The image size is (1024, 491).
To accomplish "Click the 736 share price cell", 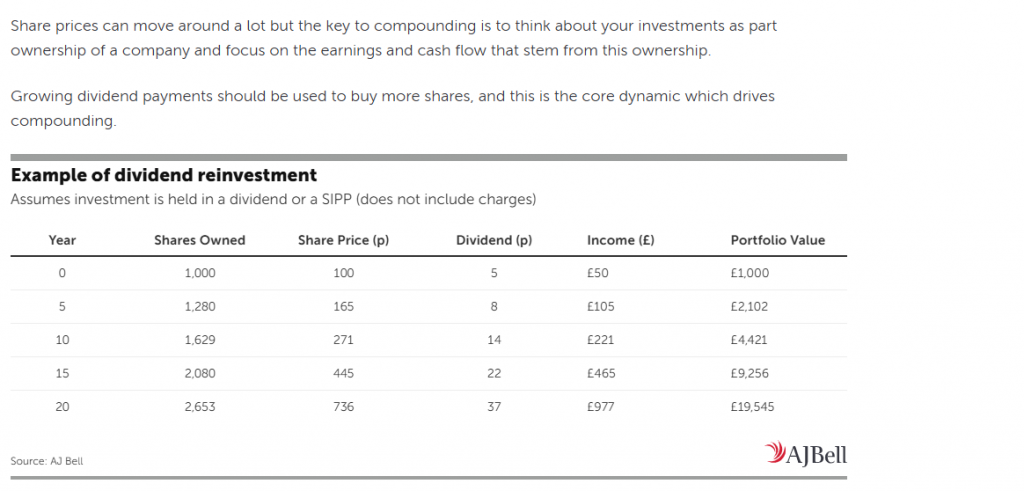I will pyautogui.click(x=344, y=407).
